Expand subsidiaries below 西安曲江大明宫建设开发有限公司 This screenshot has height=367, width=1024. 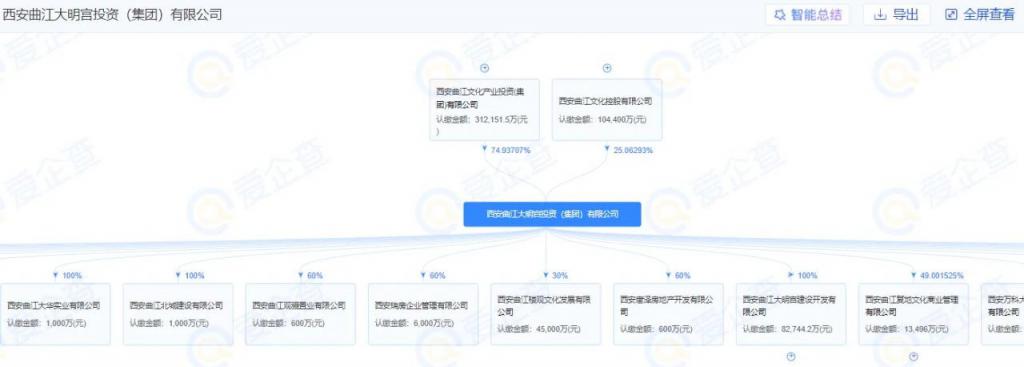click(791, 357)
